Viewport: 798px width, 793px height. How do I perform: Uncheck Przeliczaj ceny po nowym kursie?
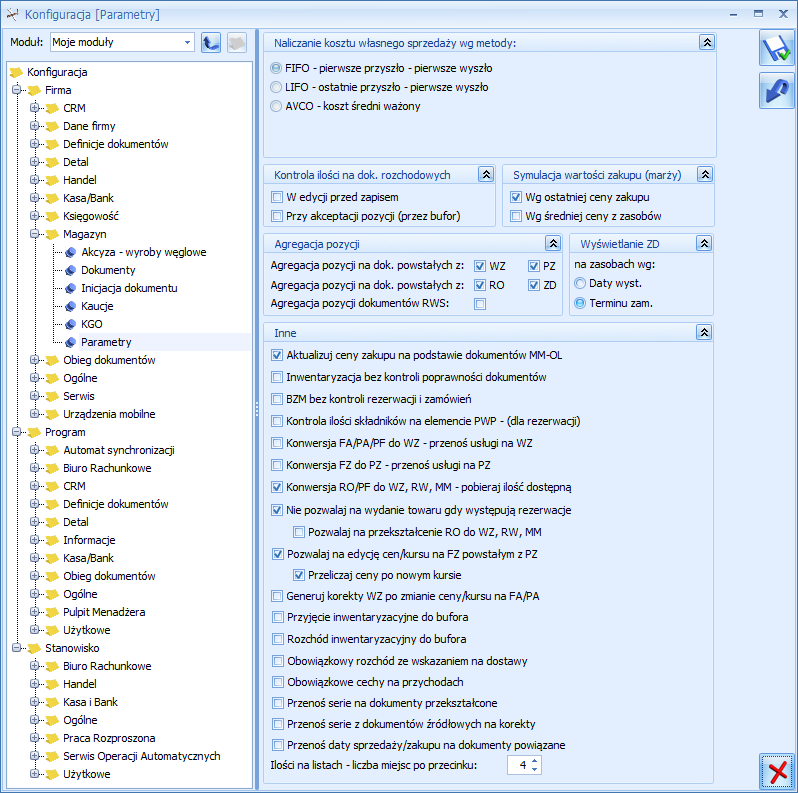[x=299, y=575]
